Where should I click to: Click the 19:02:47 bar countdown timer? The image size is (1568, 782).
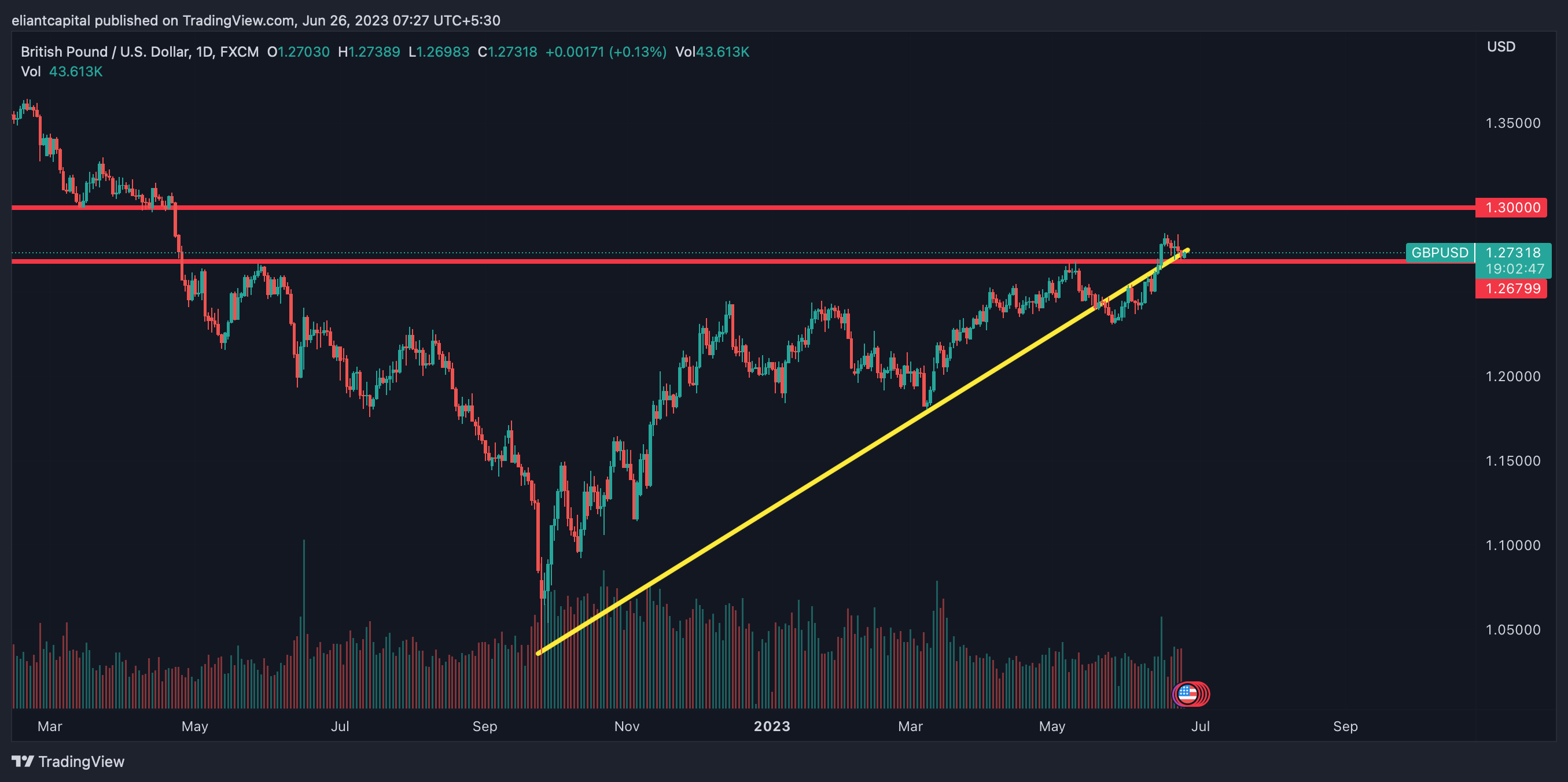pyautogui.click(x=1514, y=268)
